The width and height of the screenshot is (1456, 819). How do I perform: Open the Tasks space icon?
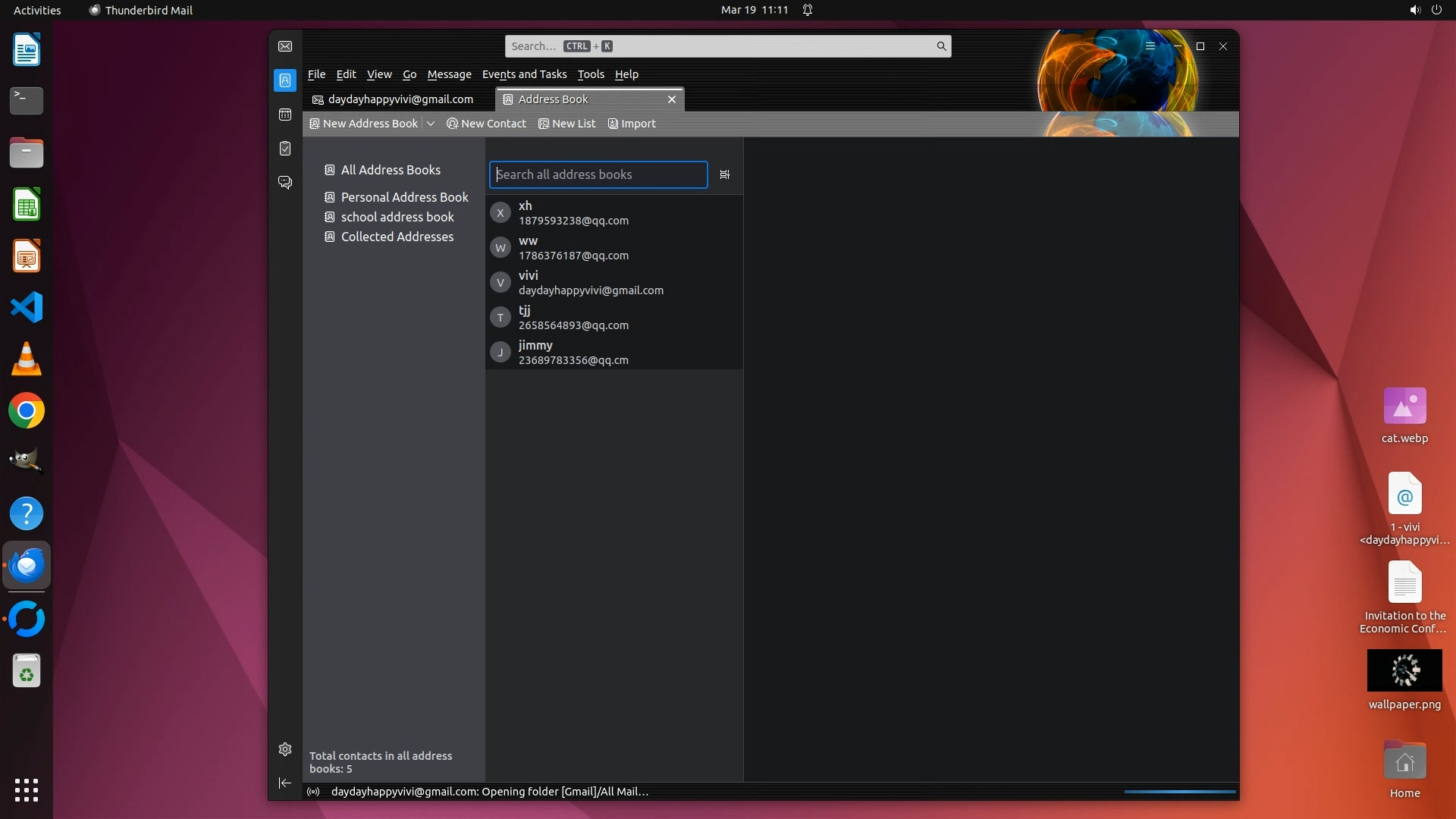click(x=285, y=149)
